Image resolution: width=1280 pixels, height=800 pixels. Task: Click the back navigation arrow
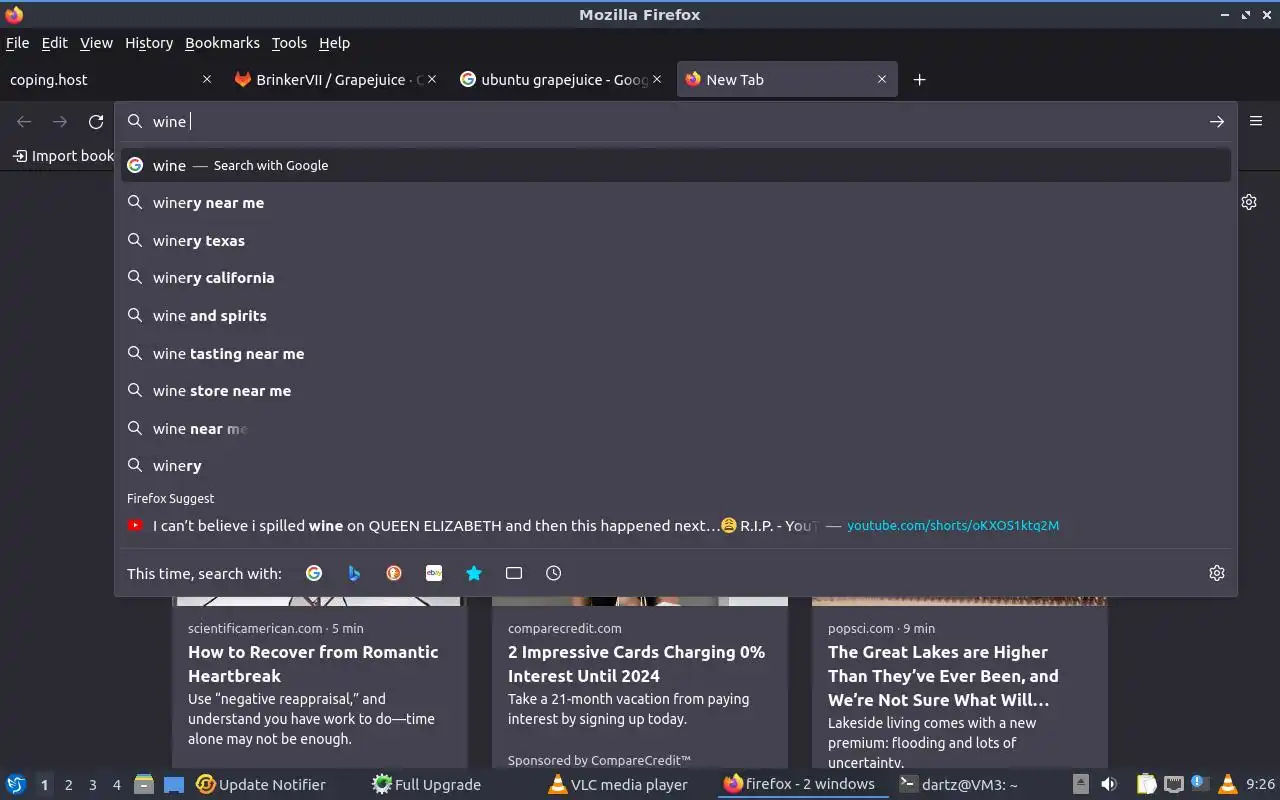24,122
